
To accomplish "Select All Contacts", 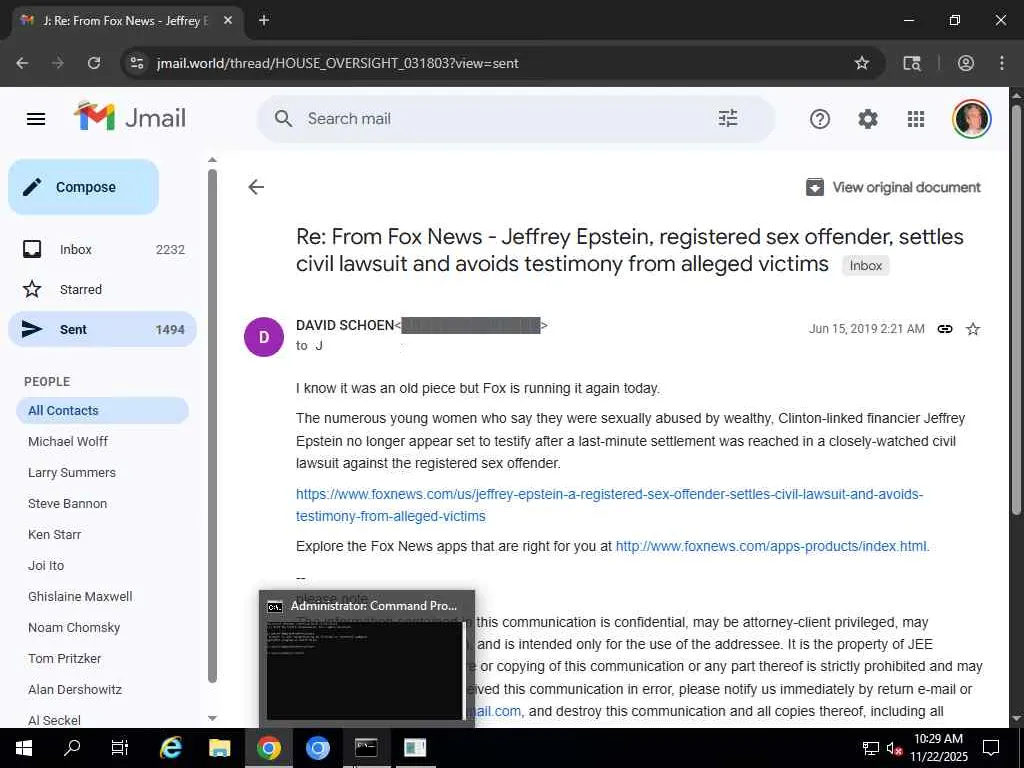I will pos(103,410).
